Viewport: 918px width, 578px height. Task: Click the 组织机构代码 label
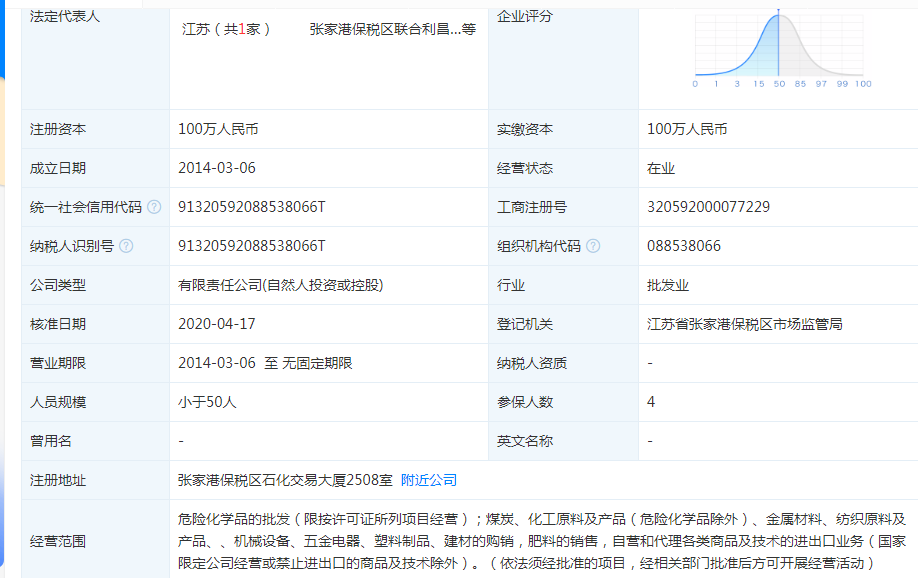tap(539, 246)
